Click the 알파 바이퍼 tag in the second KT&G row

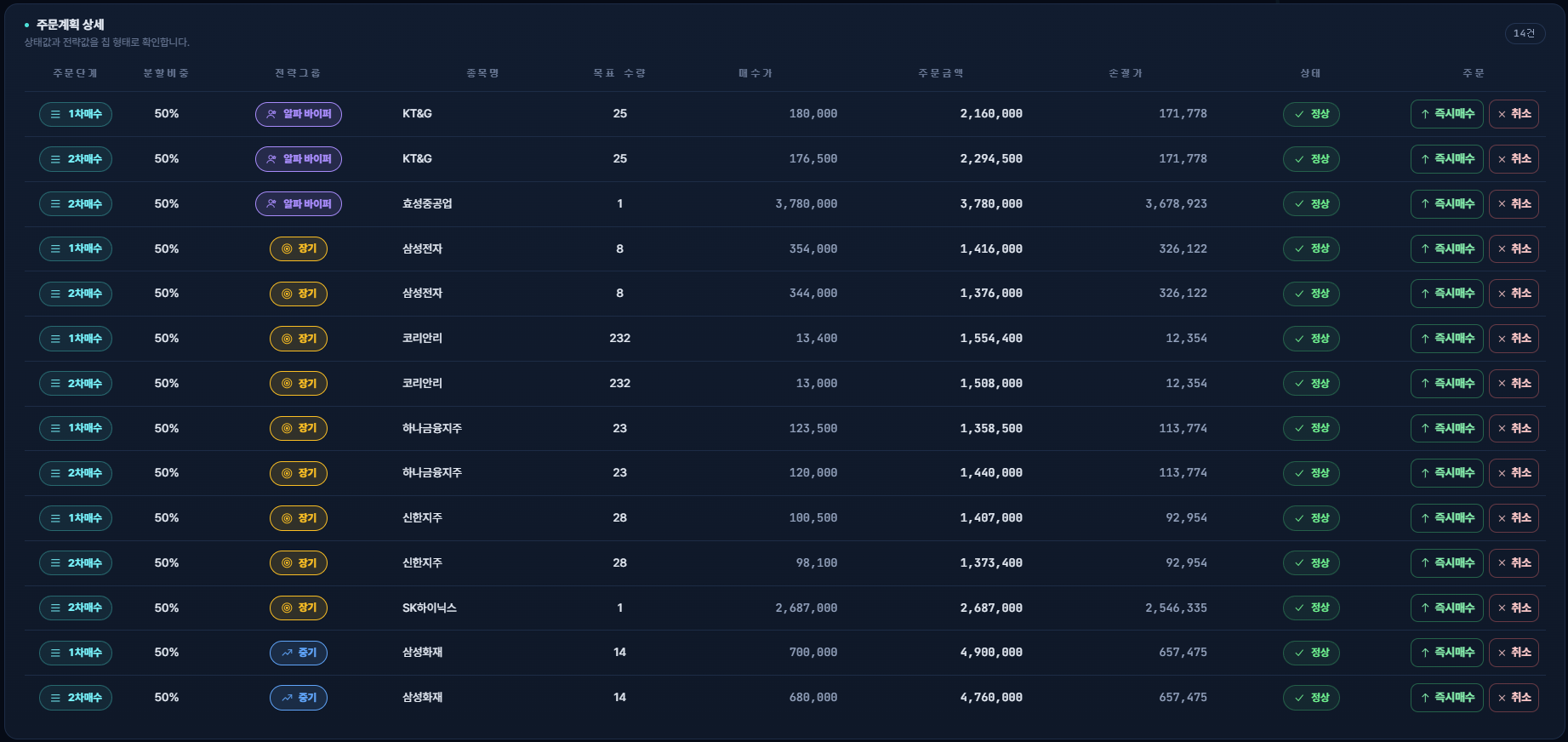(299, 159)
